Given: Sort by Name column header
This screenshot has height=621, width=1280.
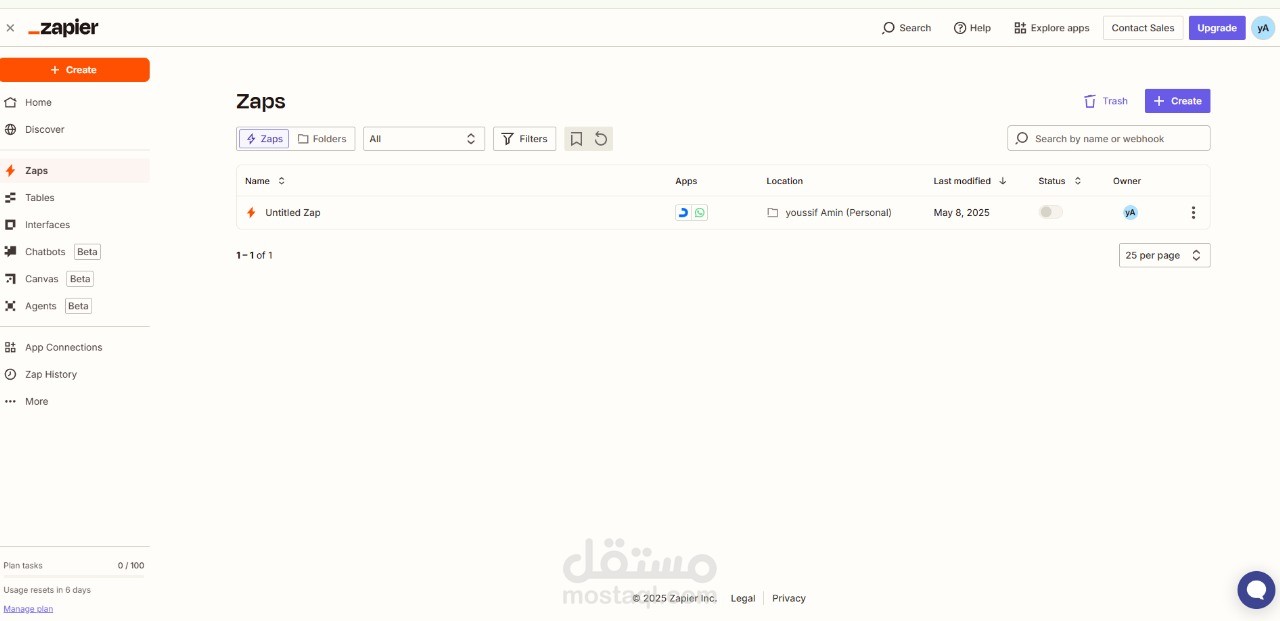Looking at the screenshot, I should [x=265, y=181].
